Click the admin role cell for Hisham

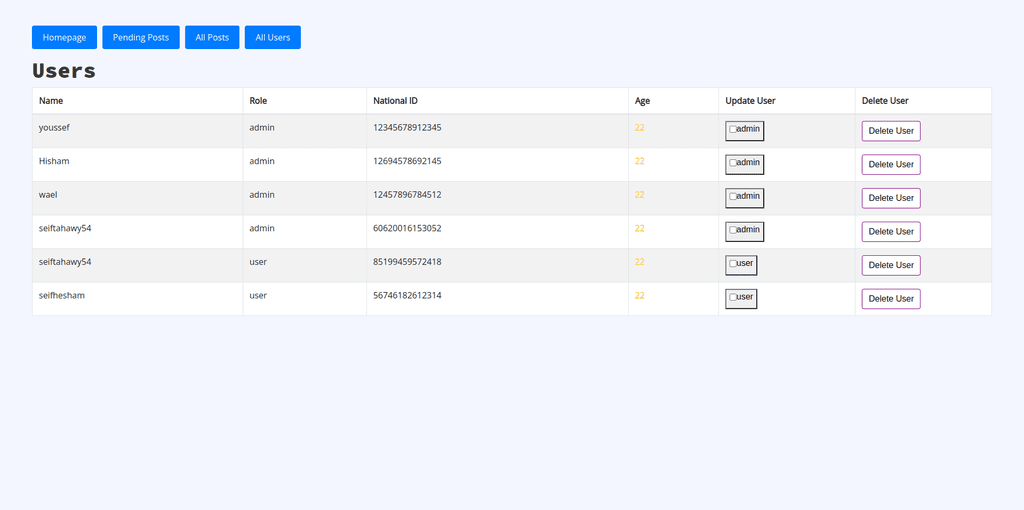pyautogui.click(x=262, y=161)
